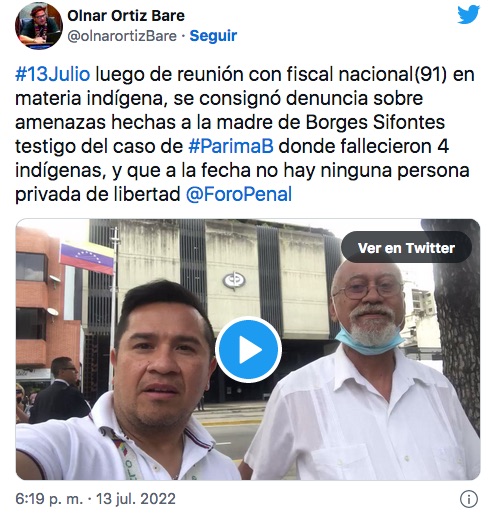The width and height of the screenshot is (496, 515).
Task: Visit the @ForoPenal mention
Action: (x=239, y=194)
